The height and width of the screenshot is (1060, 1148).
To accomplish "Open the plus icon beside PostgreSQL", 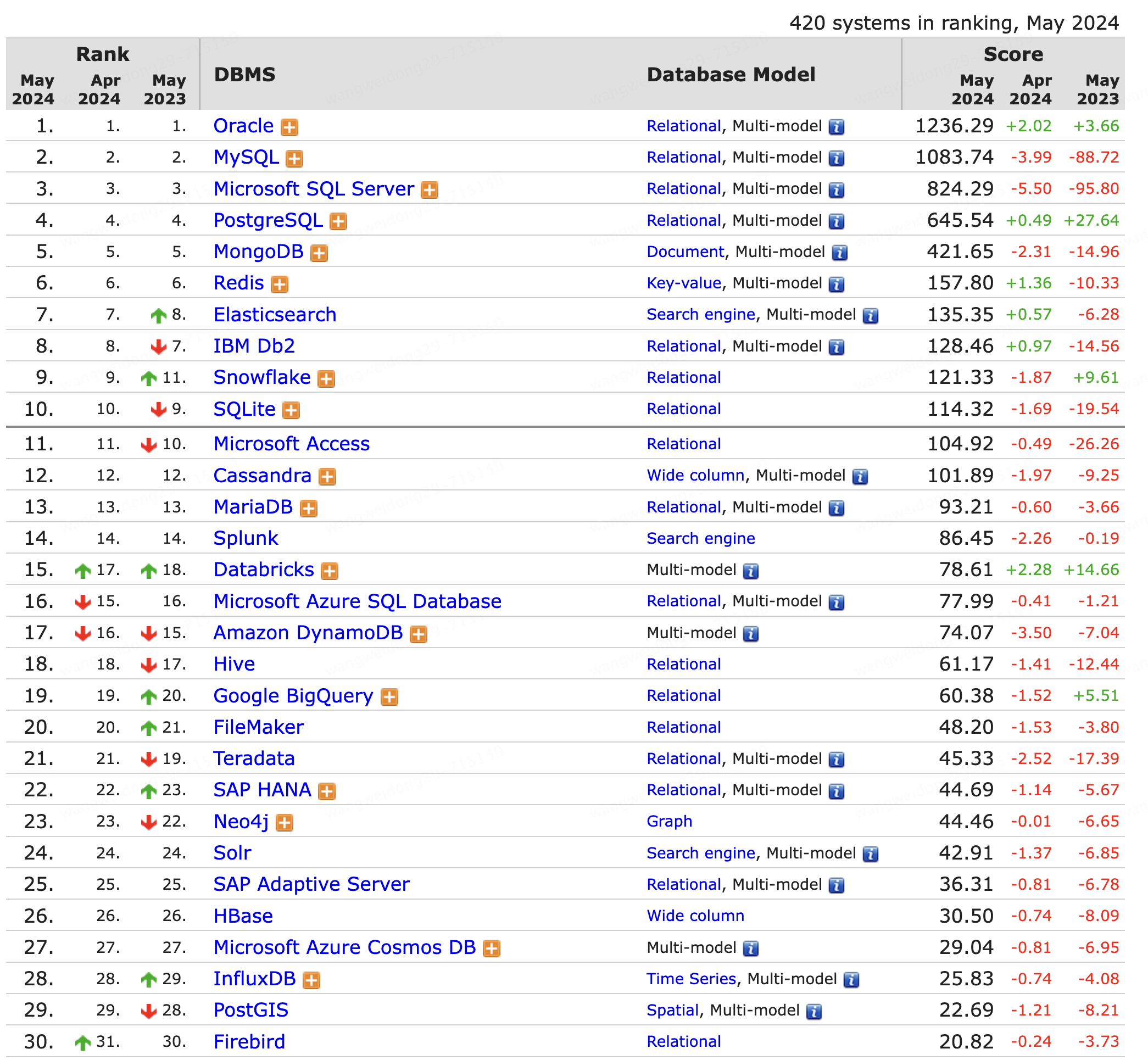I will point(338,221).
